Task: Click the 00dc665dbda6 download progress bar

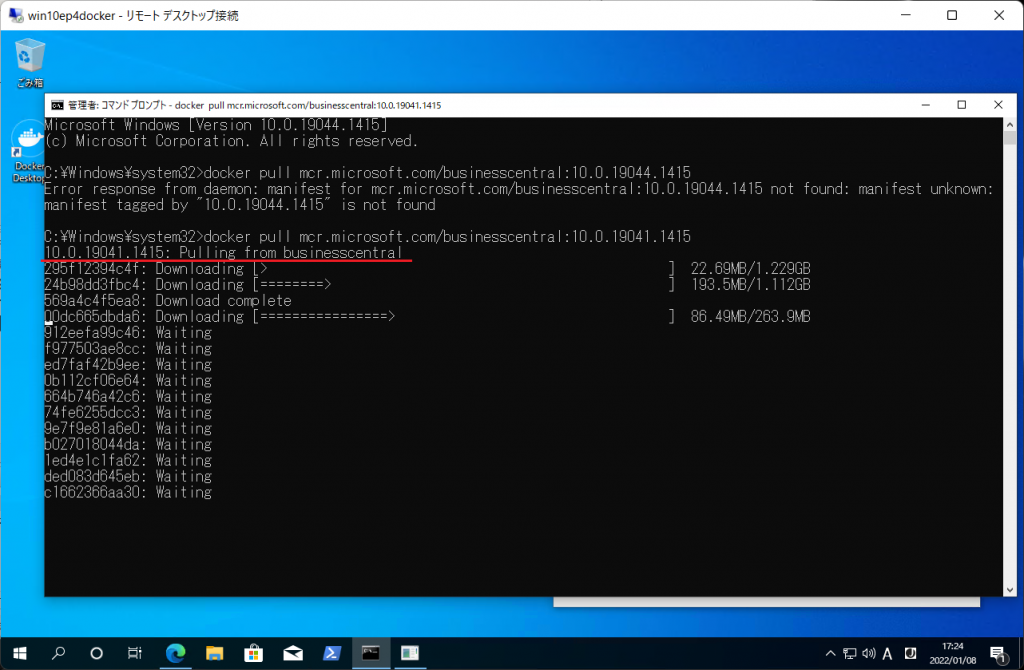Action: [464, 317]
